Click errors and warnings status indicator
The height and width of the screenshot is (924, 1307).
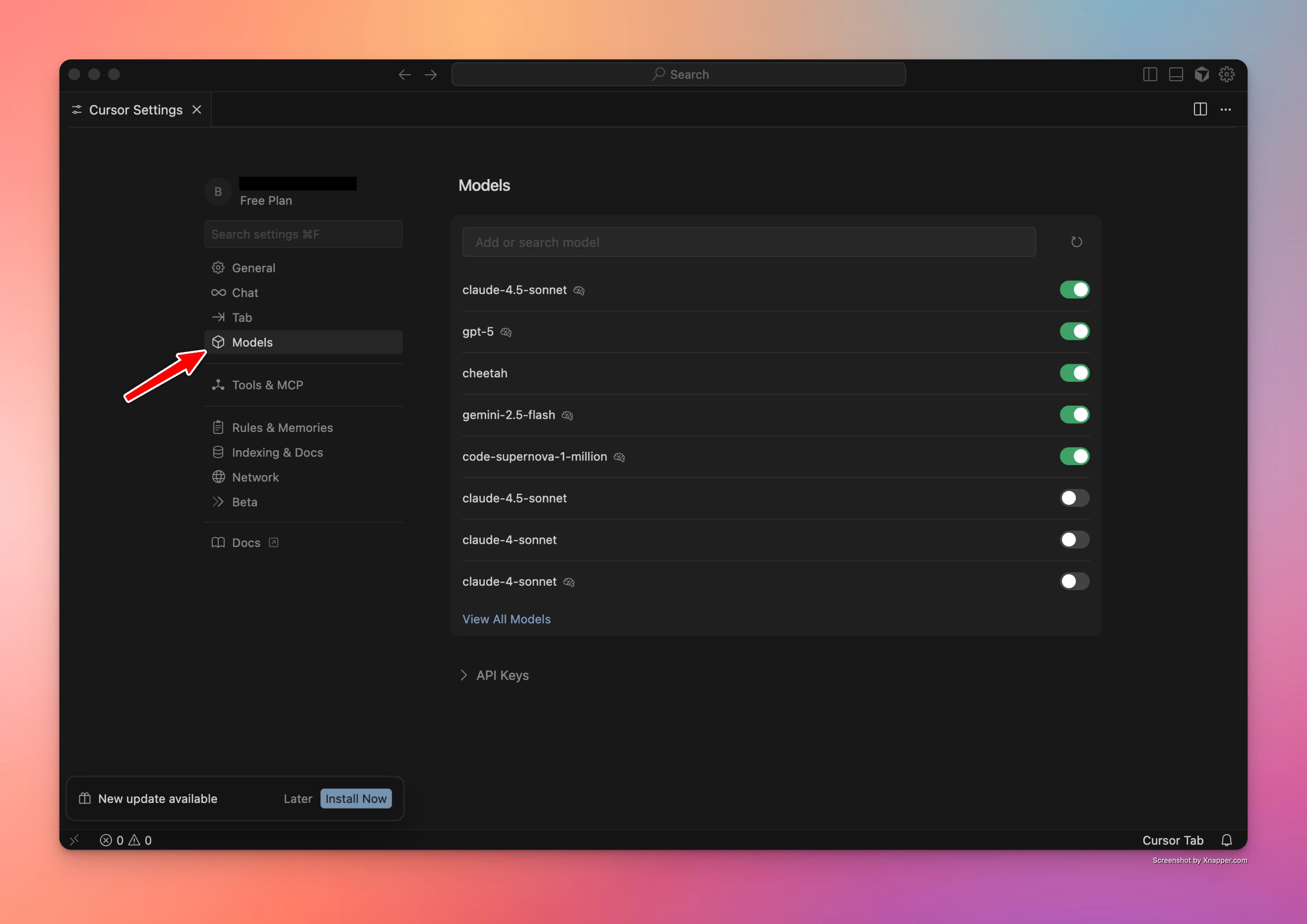pyautogui.click(x=126, y=840)
